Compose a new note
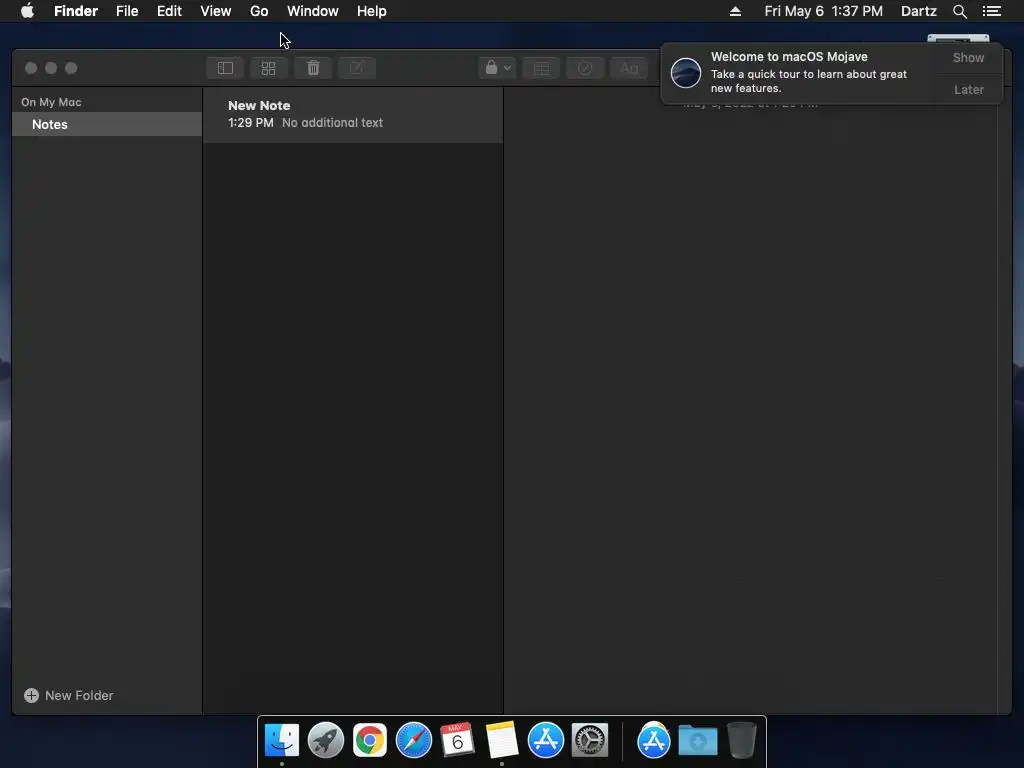Image resolution: width=1024 pixels, height=768 pixels. tap(357, 68)
